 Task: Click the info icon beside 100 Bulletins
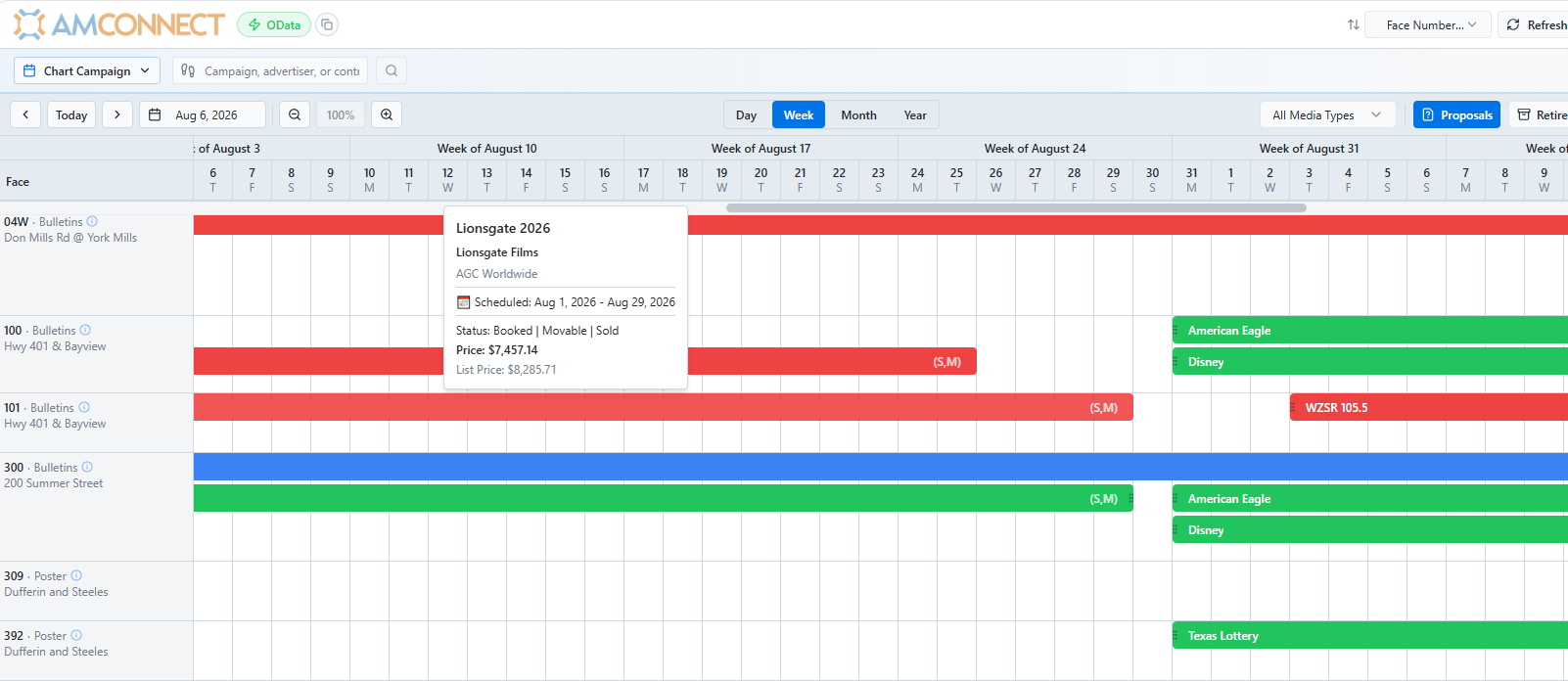[x=85, y=330]
